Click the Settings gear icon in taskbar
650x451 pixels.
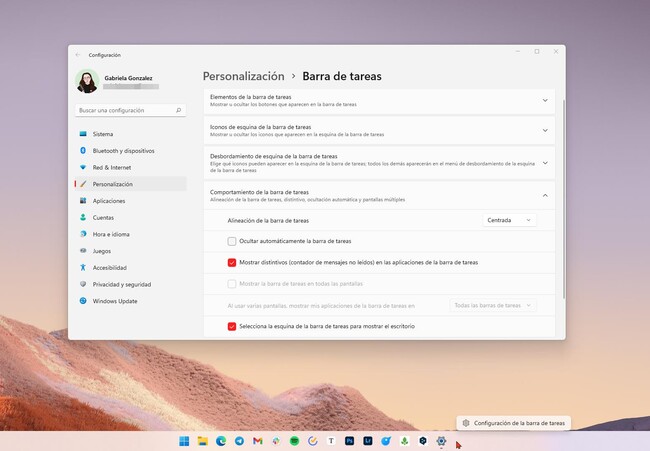(x=441, y=441)
